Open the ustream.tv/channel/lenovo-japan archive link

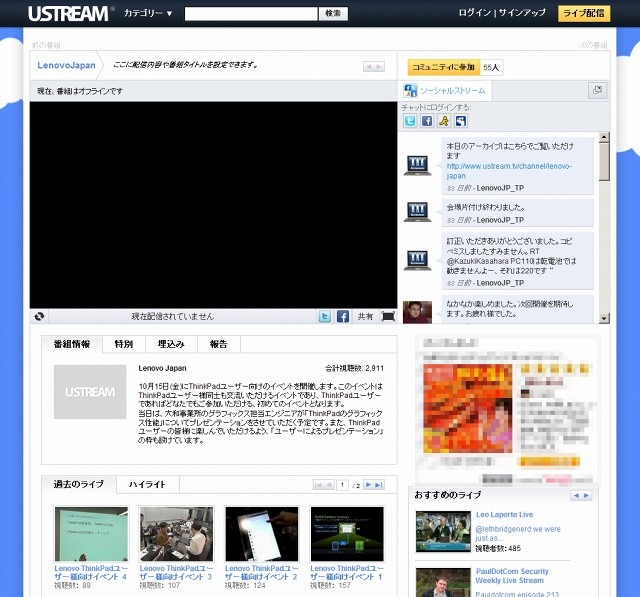point(509,171)
